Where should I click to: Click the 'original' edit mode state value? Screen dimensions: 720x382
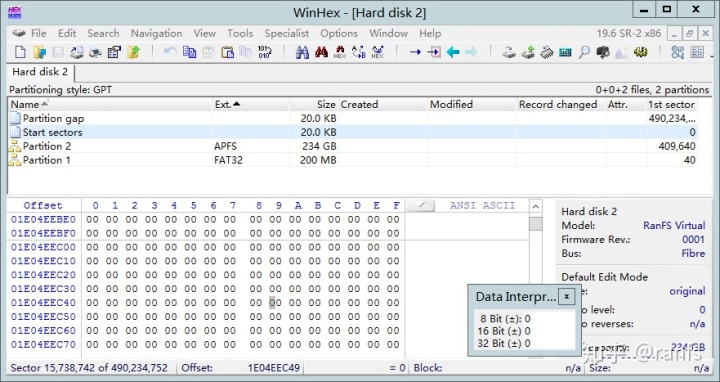pyautogui.click(x=687, y=291)
